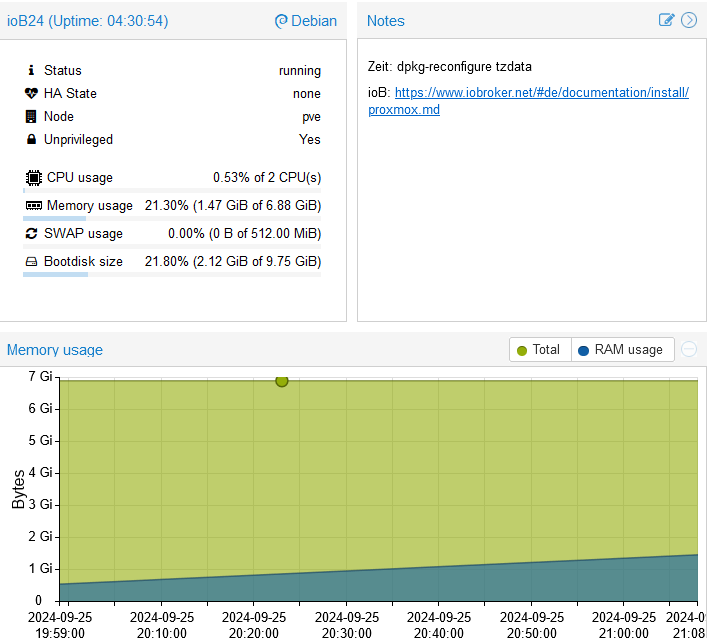Image resolution: width=714 pixels, height=638 pixels.
Task: Click the SWAP usage progress bar
Action: [172, 246]
